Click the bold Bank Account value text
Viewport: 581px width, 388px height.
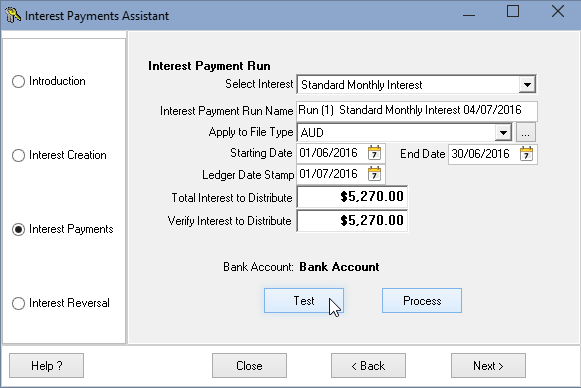click(339, 267)
